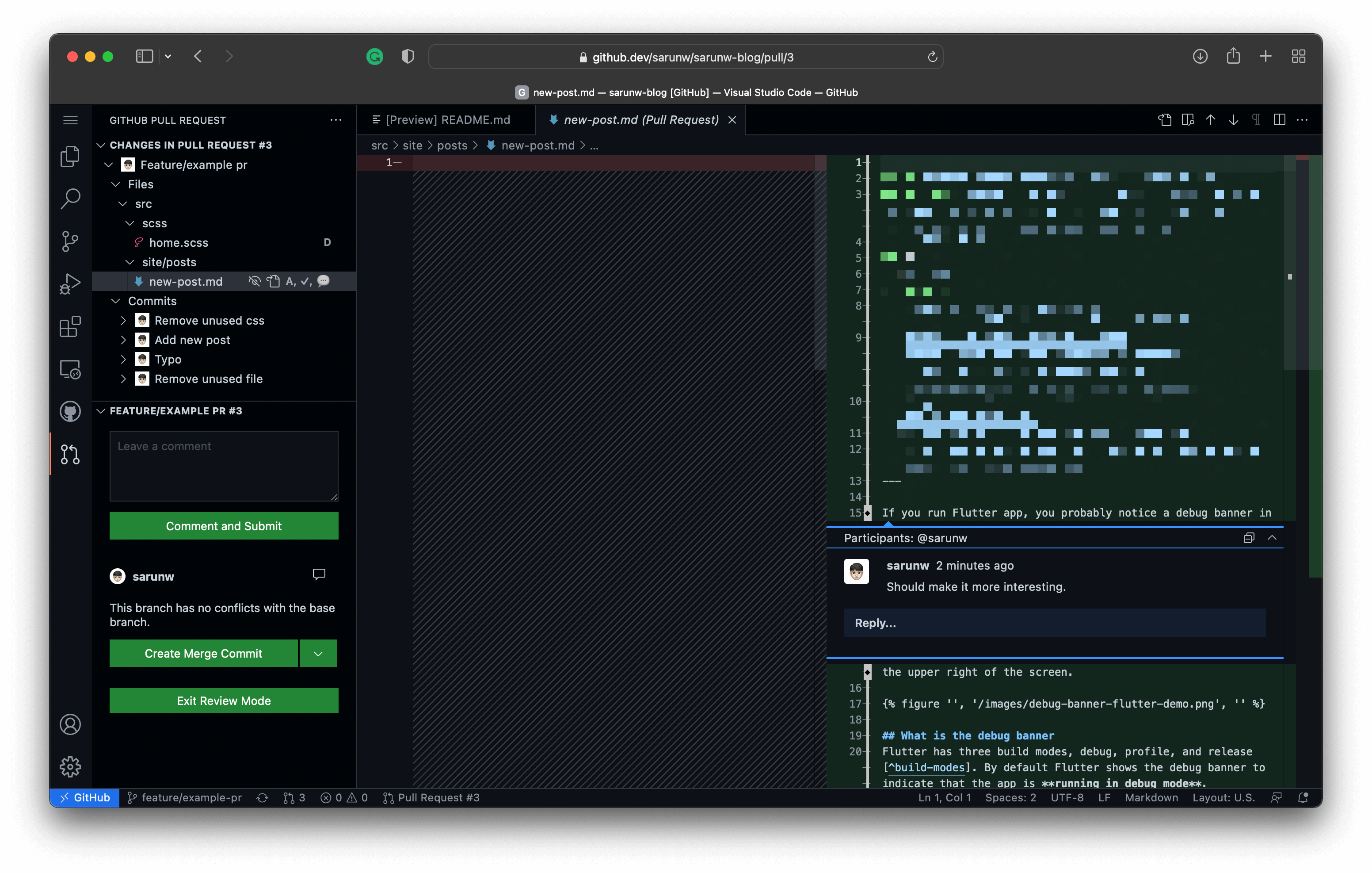
Task: Toggle viewed state icon on new-post.md
Action: (x=254, y=281)
